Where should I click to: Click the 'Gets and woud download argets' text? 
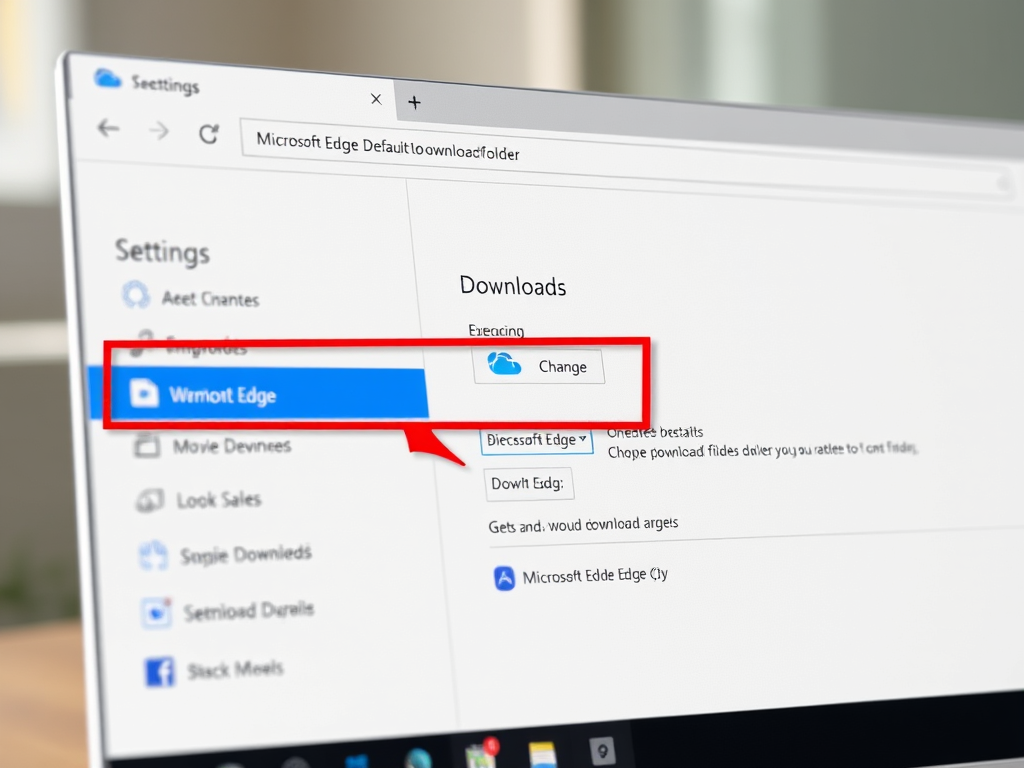[583, 525]
